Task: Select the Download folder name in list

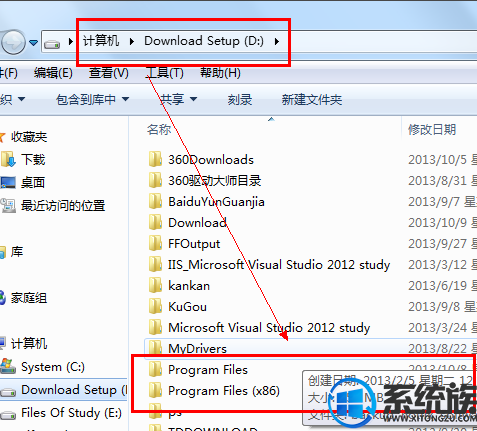Action: point(198,223)
